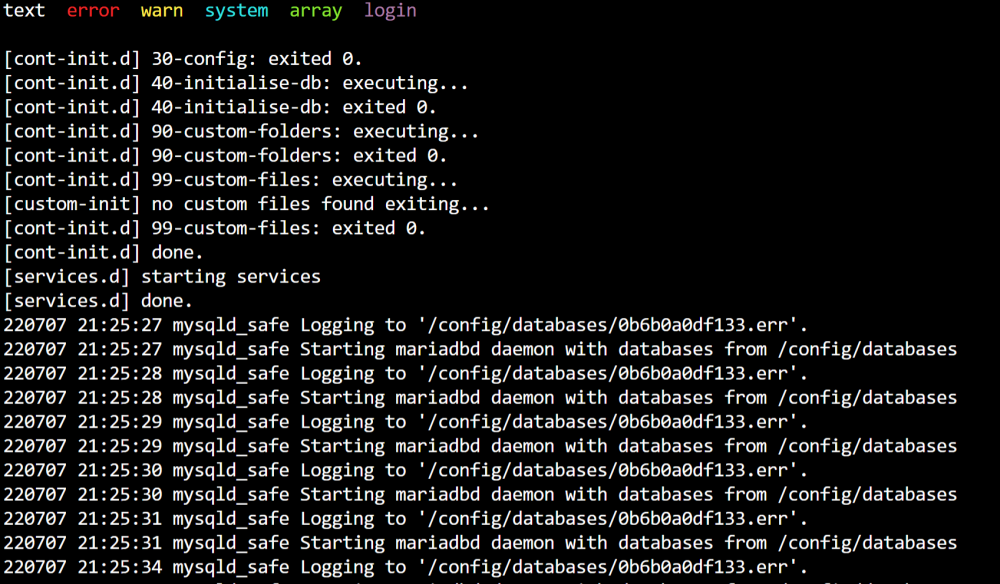
Task: Toggle the yellow "warn" log filter
Action: 162,11
